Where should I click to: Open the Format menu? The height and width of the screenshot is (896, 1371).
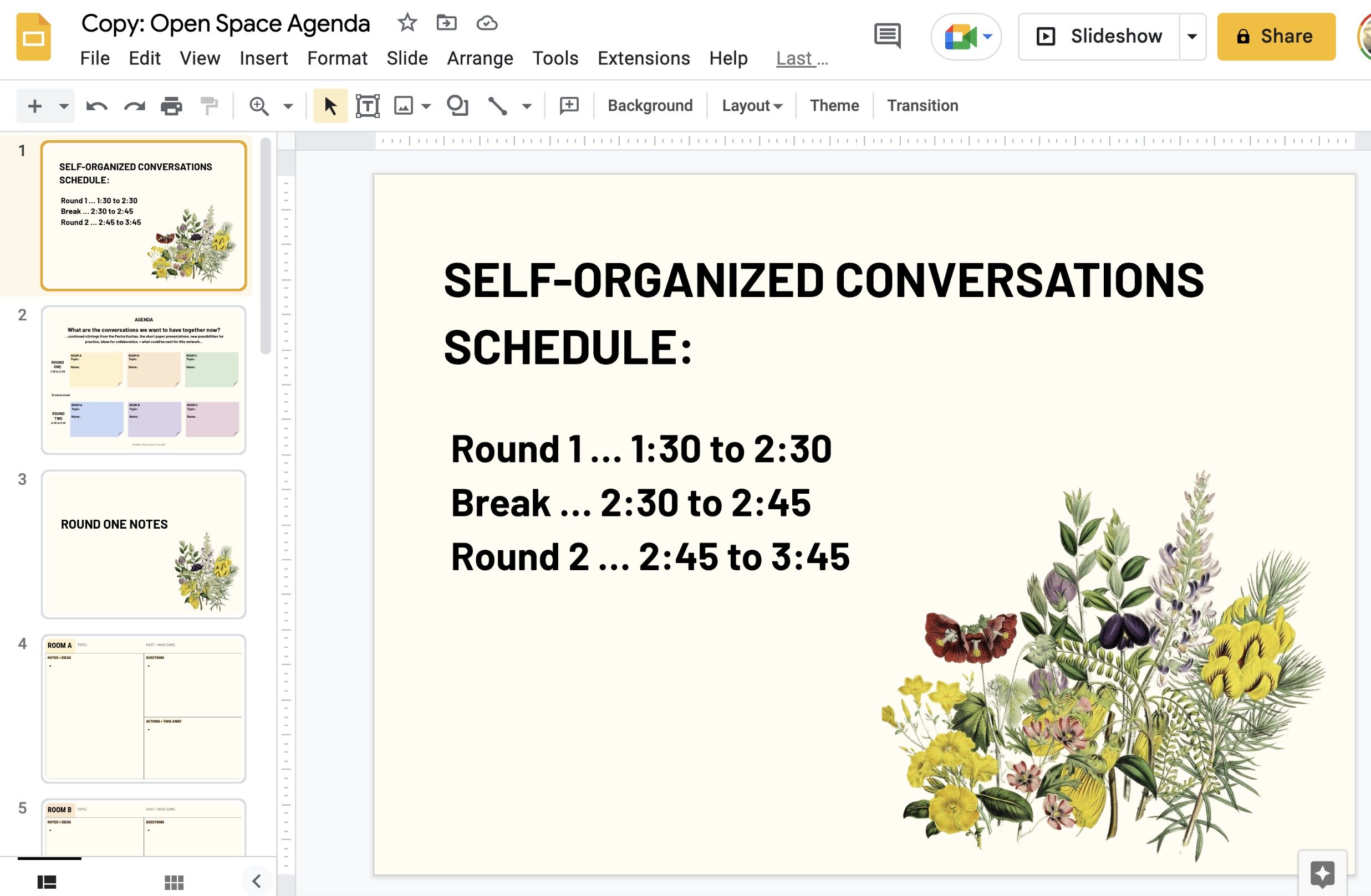click(337, 58)
